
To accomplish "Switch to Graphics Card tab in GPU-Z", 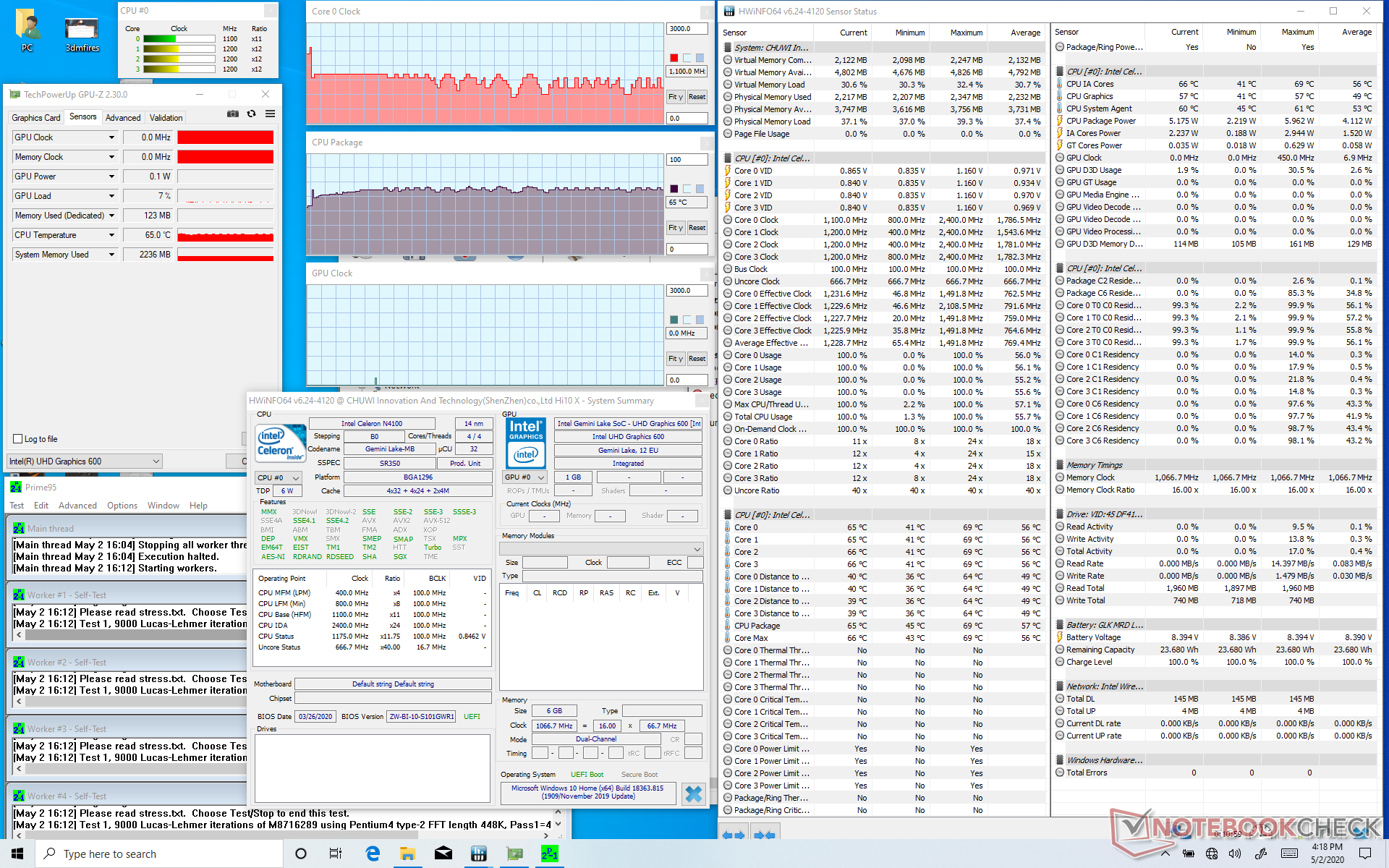I will click(x=36, y=118).
